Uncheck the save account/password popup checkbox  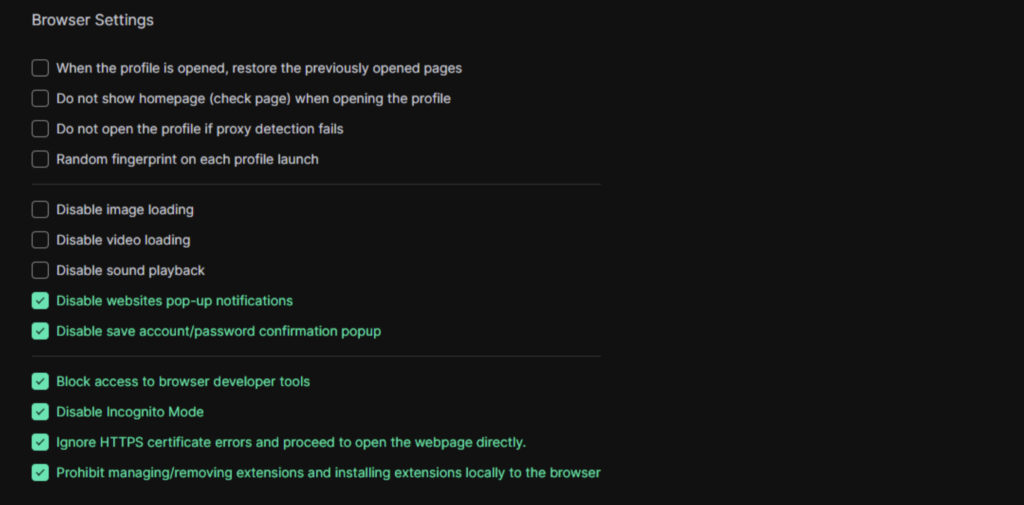[x=40, y=331]
